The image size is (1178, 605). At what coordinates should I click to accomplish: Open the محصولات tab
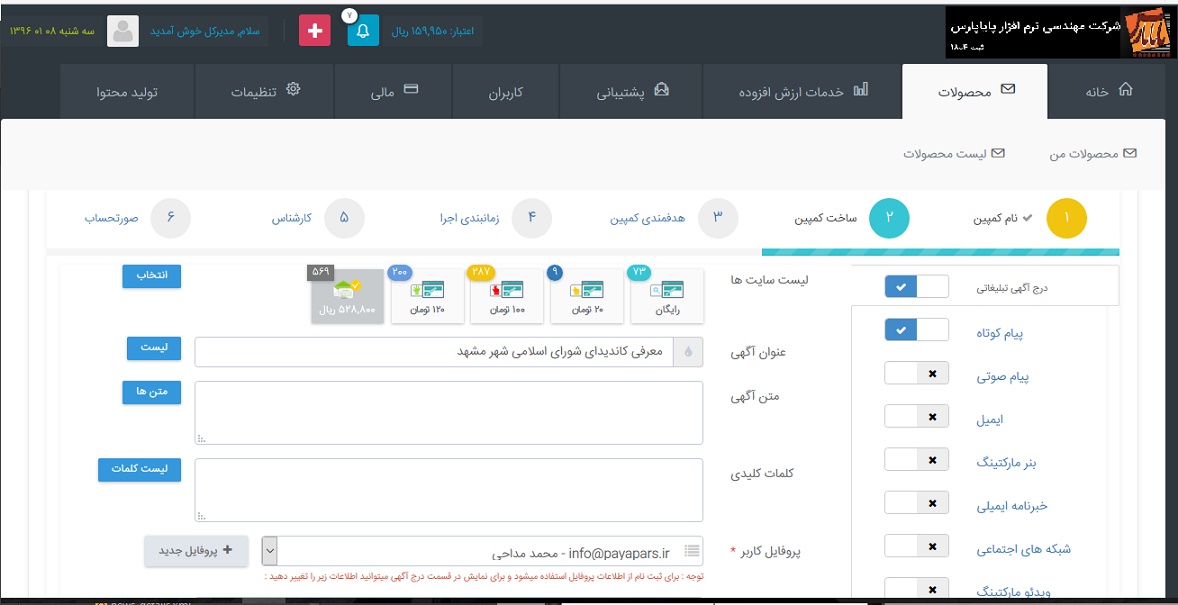point(975,91)
